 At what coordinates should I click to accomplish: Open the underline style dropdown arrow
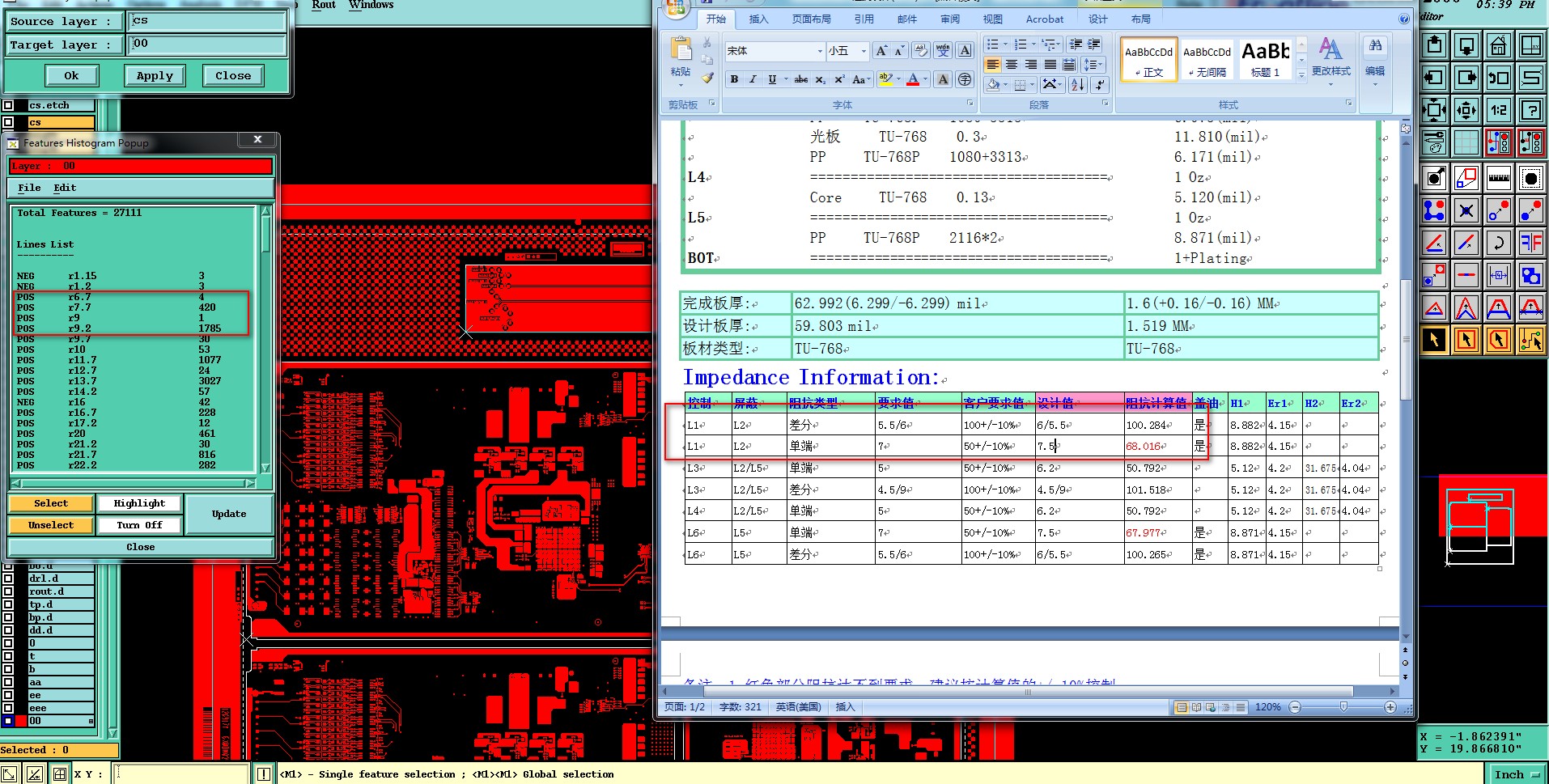(785, 79)
